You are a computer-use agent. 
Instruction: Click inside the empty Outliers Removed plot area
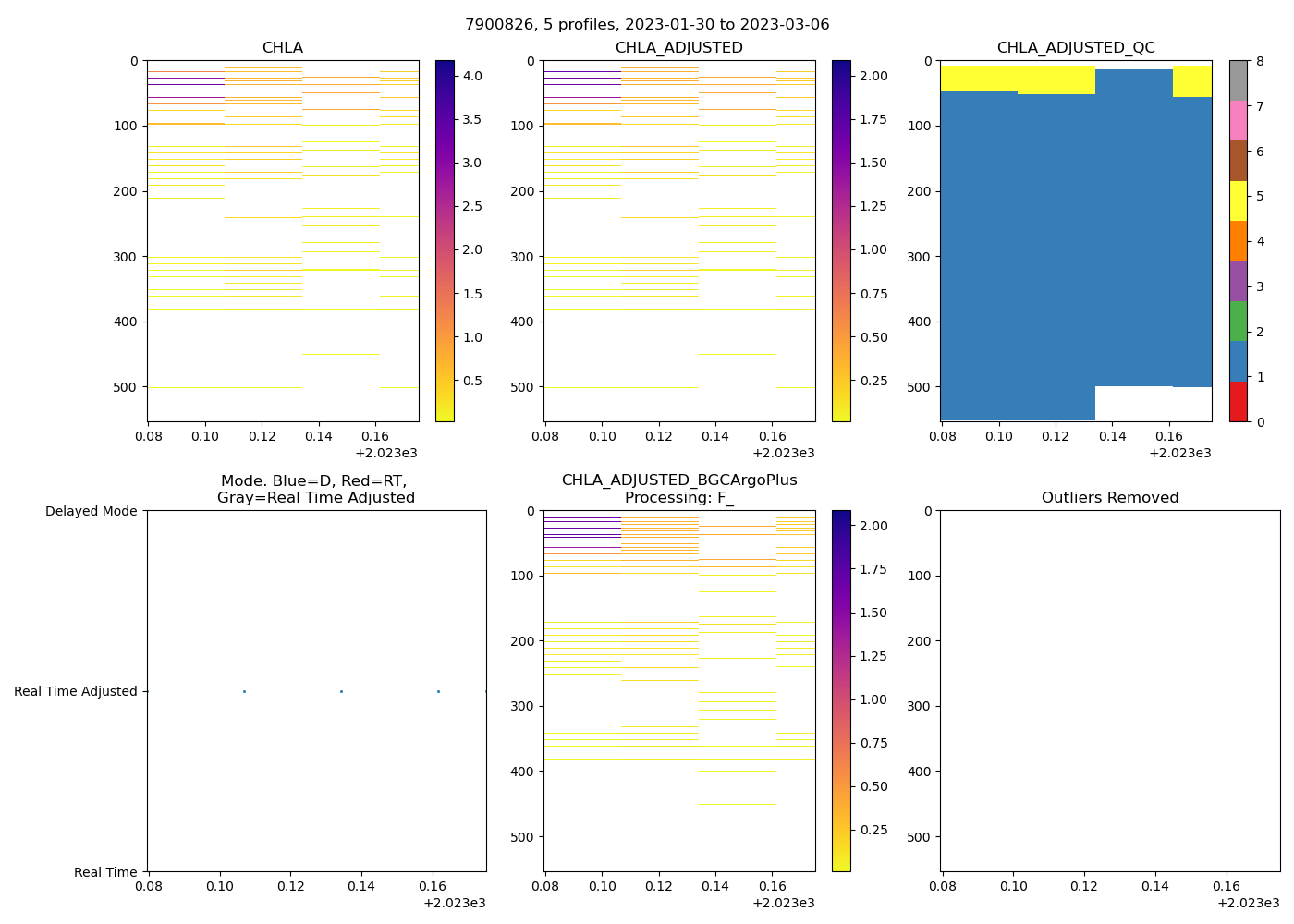coord(1109,693)
